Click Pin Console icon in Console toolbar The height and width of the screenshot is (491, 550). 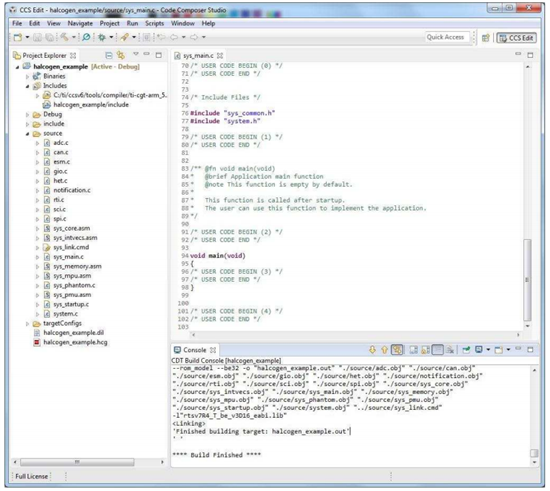tap(466, 350)
